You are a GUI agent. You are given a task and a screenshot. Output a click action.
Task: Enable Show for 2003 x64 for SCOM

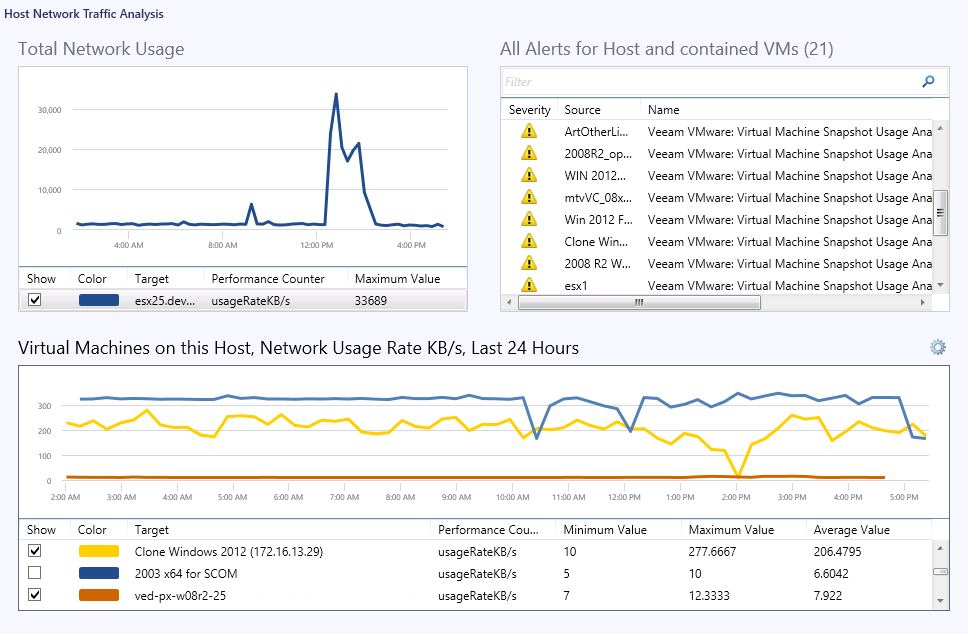point(35,573)
